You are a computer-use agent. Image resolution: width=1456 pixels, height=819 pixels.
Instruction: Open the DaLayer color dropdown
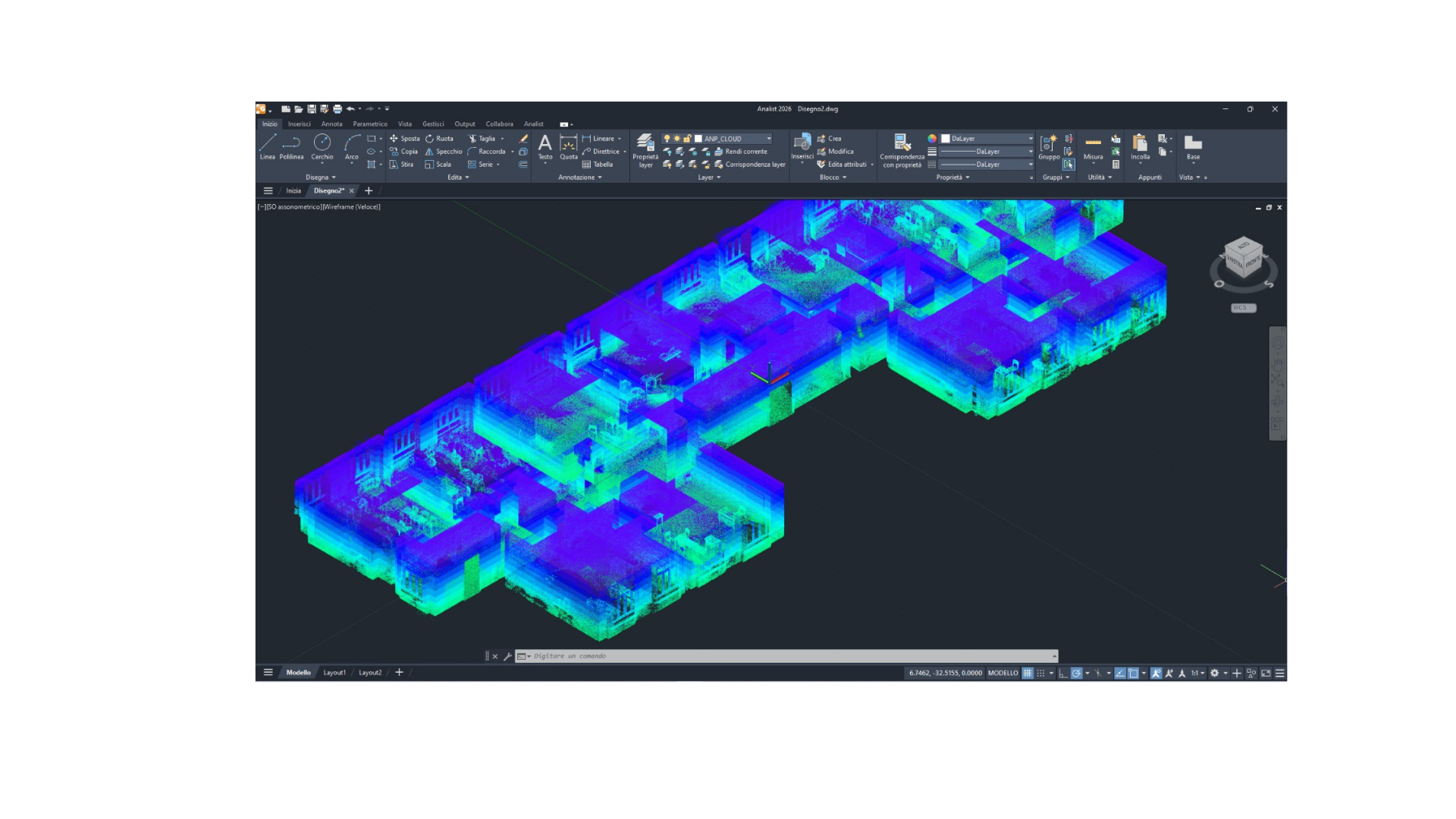pyautogui.click(x=1030, y=138)
